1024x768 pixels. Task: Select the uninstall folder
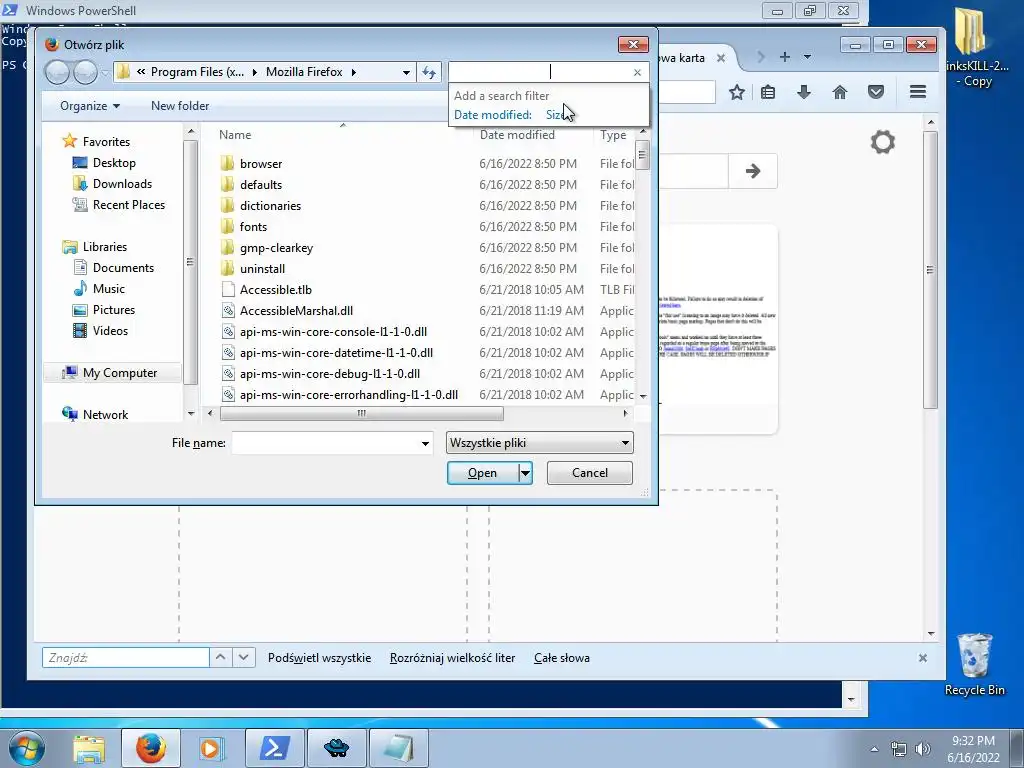262,268
